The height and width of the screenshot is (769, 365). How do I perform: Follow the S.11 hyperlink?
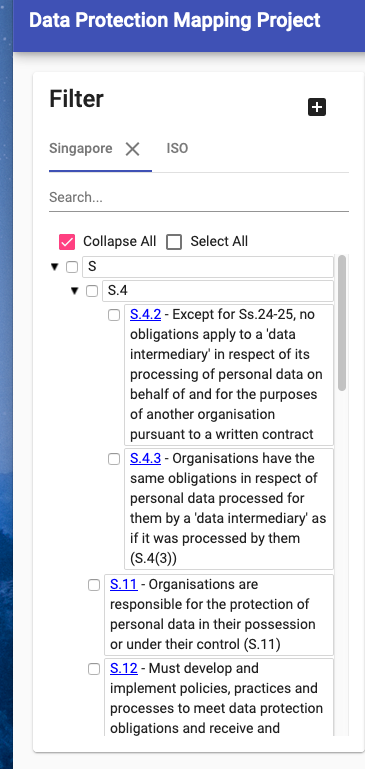(x=124, y=584)
